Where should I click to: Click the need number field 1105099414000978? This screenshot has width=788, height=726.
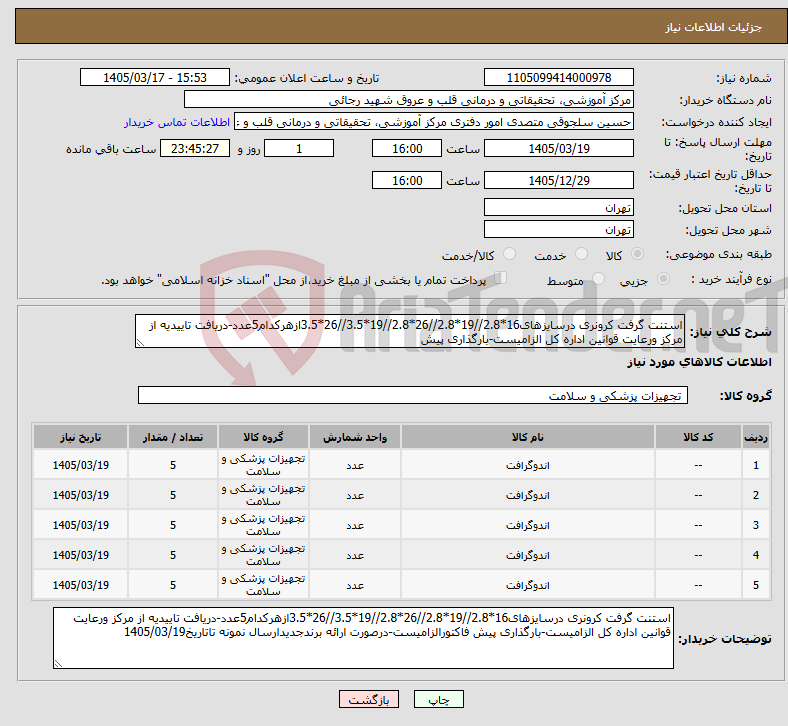(x=558, y=78)
